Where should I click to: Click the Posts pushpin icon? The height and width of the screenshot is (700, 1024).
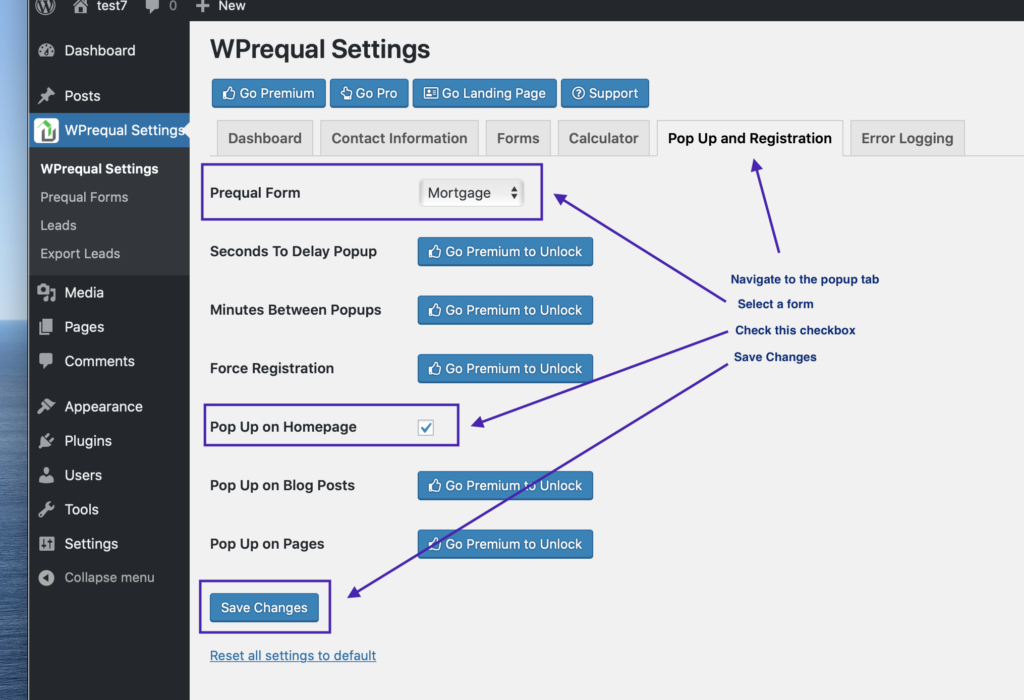coord(46,95)
